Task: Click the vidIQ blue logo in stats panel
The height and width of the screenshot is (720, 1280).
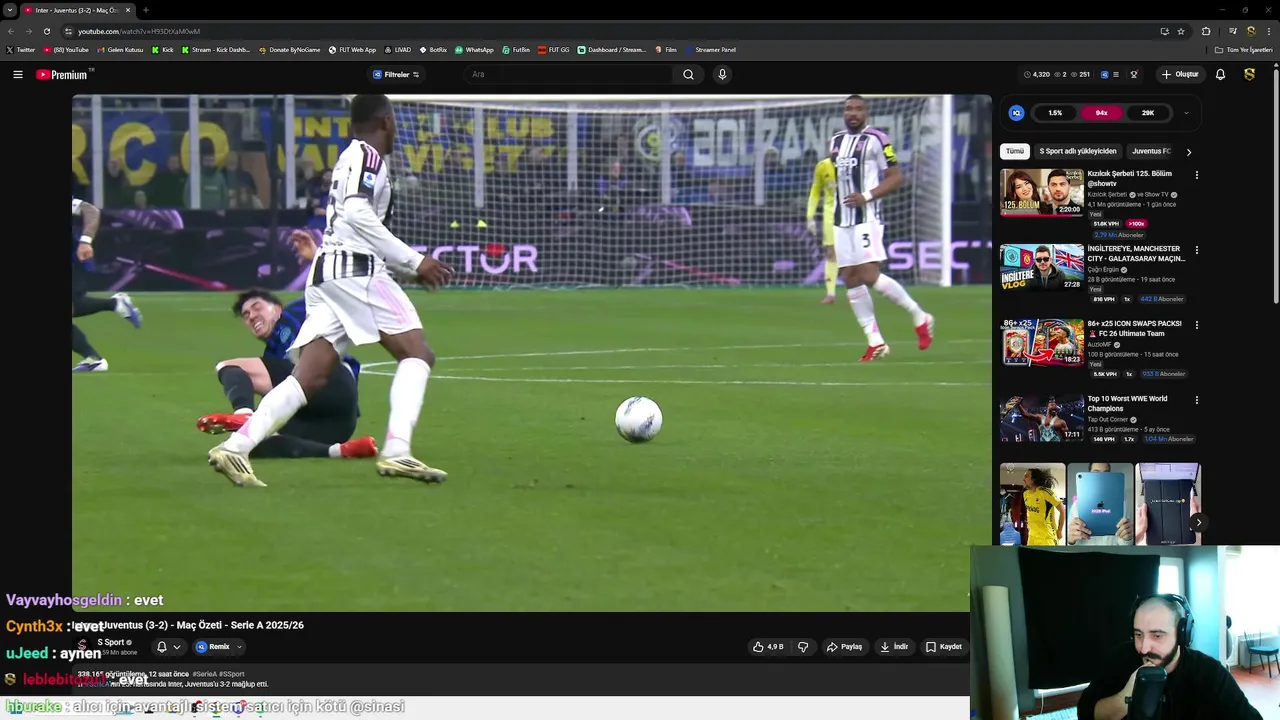Action: point(1016,113)
